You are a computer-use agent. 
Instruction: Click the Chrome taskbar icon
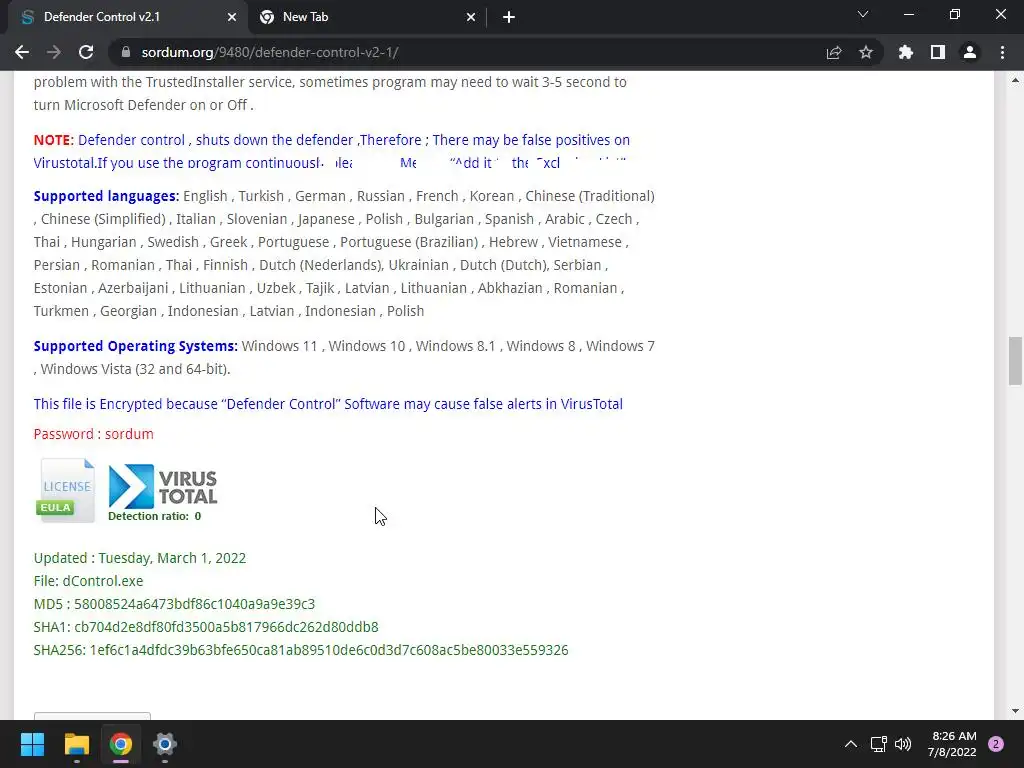[120, 744]
